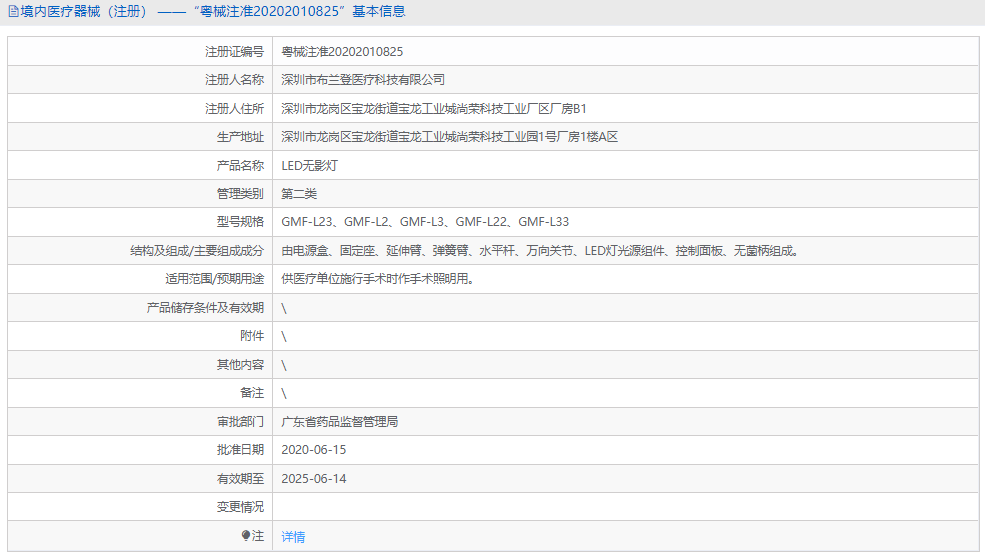Screen dimensions: 985x556
Task: Click the 变更情况 label
Action: [x=241, y=507]
